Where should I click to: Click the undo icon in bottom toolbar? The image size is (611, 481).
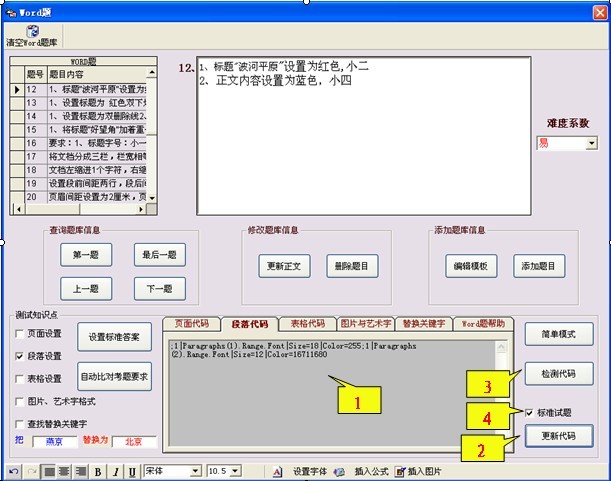[14, 472]
